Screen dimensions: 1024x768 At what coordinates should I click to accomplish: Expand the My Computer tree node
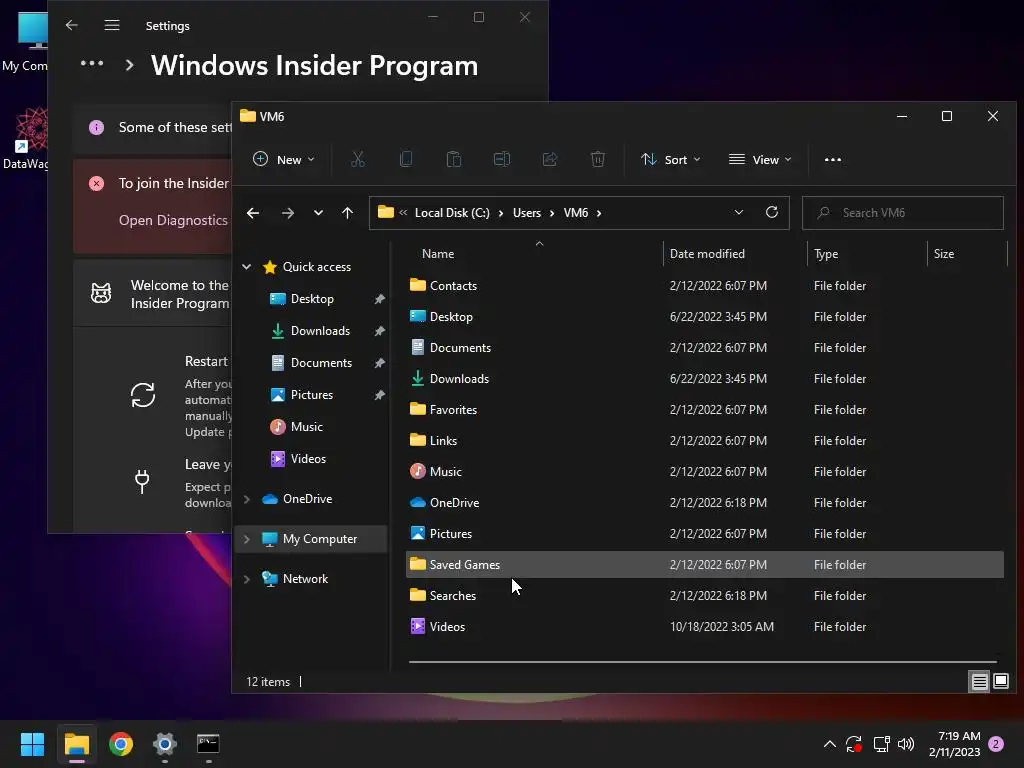[247, 539]
